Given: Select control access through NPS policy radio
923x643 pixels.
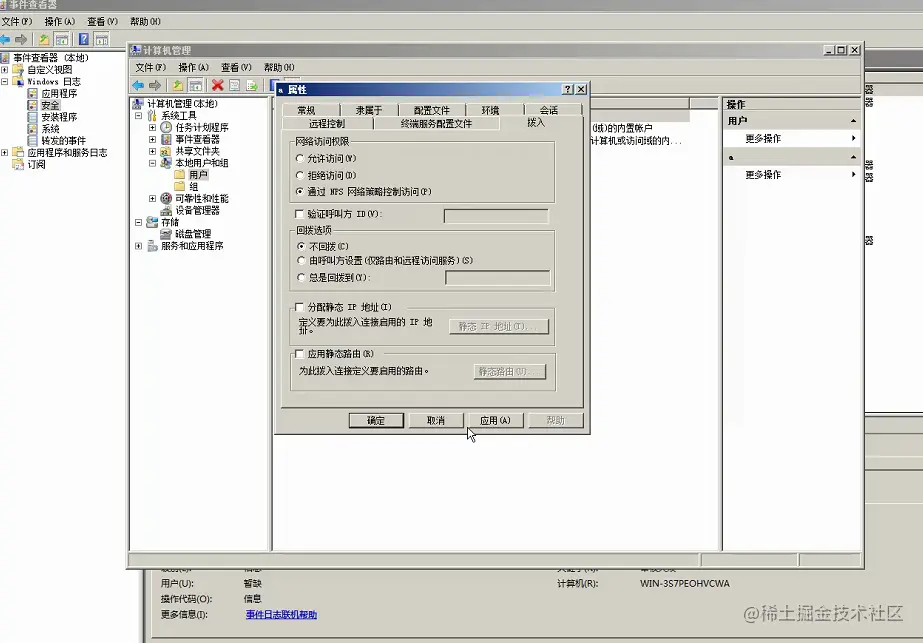Looking at the screenshot, I should (300, 191).
